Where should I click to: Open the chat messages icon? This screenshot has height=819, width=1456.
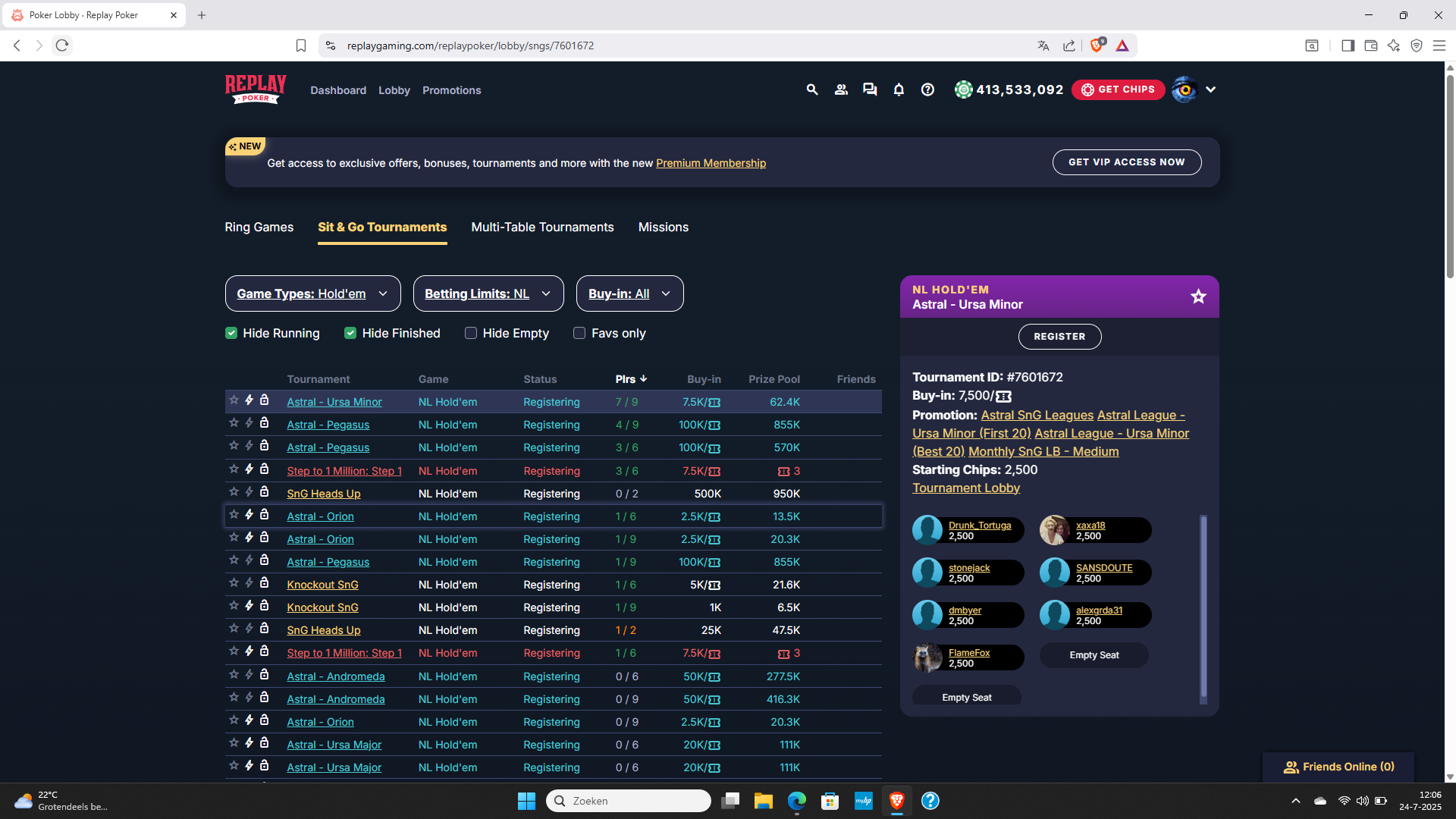(x=870, y=89)
